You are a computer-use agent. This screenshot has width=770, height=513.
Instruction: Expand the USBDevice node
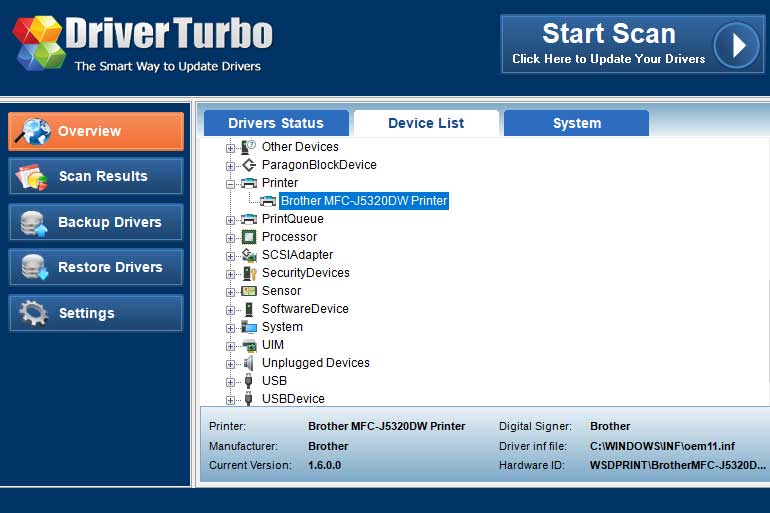point(230,400)
